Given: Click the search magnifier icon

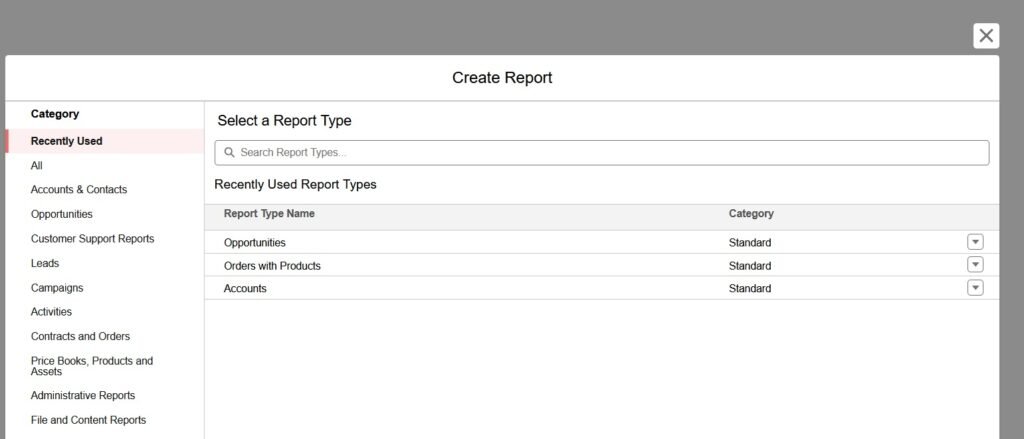Looking at the screenshot, I should click(229, 153).
